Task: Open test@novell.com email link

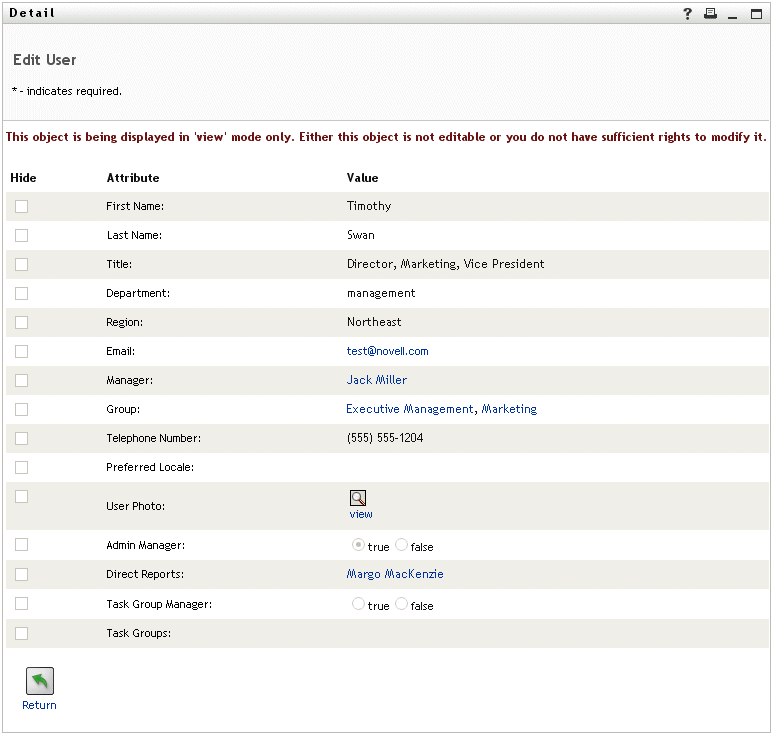Action: [x=387, y=351]
